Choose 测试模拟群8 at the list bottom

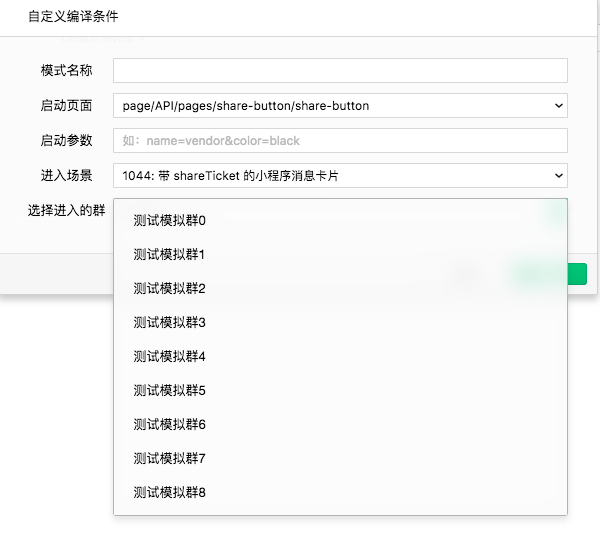click(169, 493)
